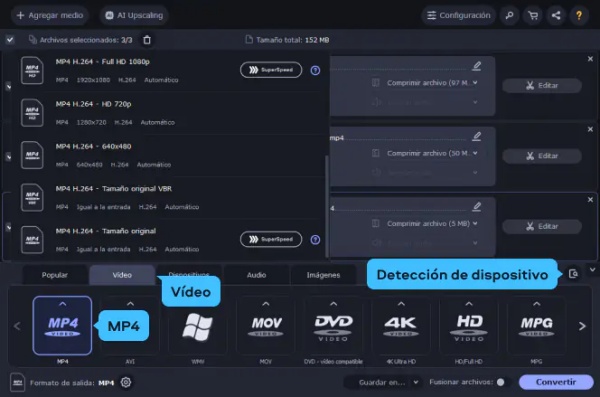Open help icon beside Tamaño original SuperSpeed
Image resolution: width=600 pixels, height=397 pixels.
click(x=315, y=240)
